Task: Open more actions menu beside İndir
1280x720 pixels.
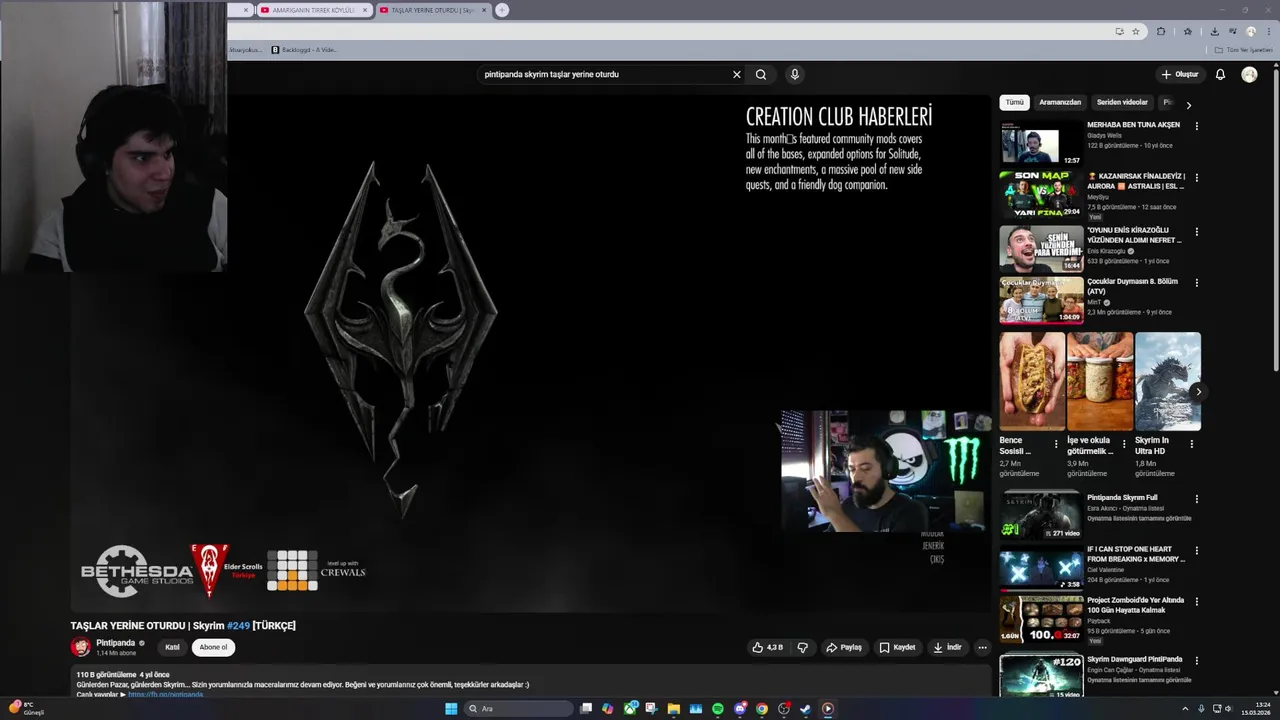Action: coord(982,647)
